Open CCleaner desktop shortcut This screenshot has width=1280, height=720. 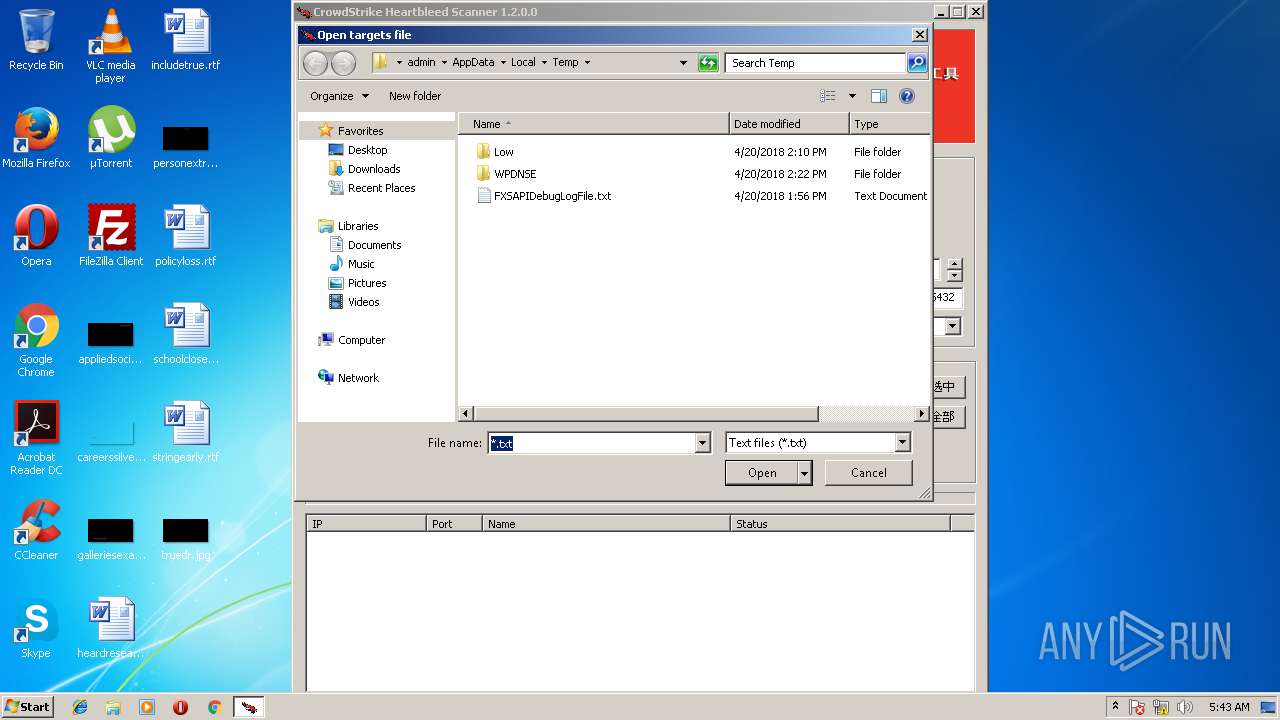pos(36,530)
